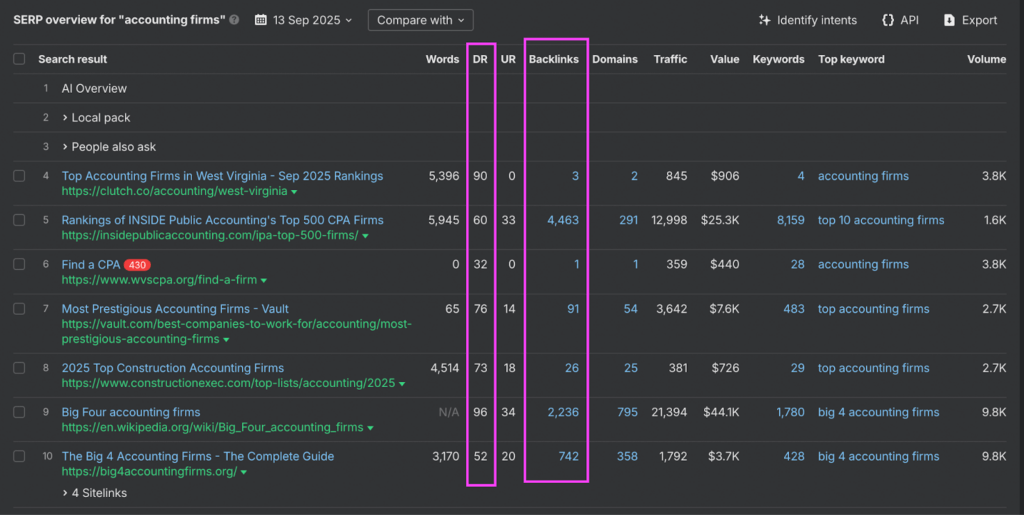Open URL menu arrow for en.wikipedia.org result
The image size is (1024, 515).
pos(370,428)
